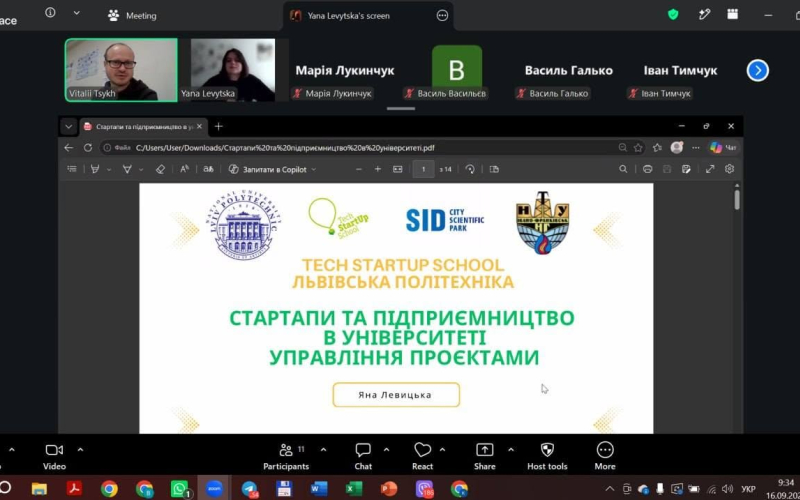The image size is (800, 500).
Task: Select the PDF highlighter tool
Action: click(x=127, y=169)
